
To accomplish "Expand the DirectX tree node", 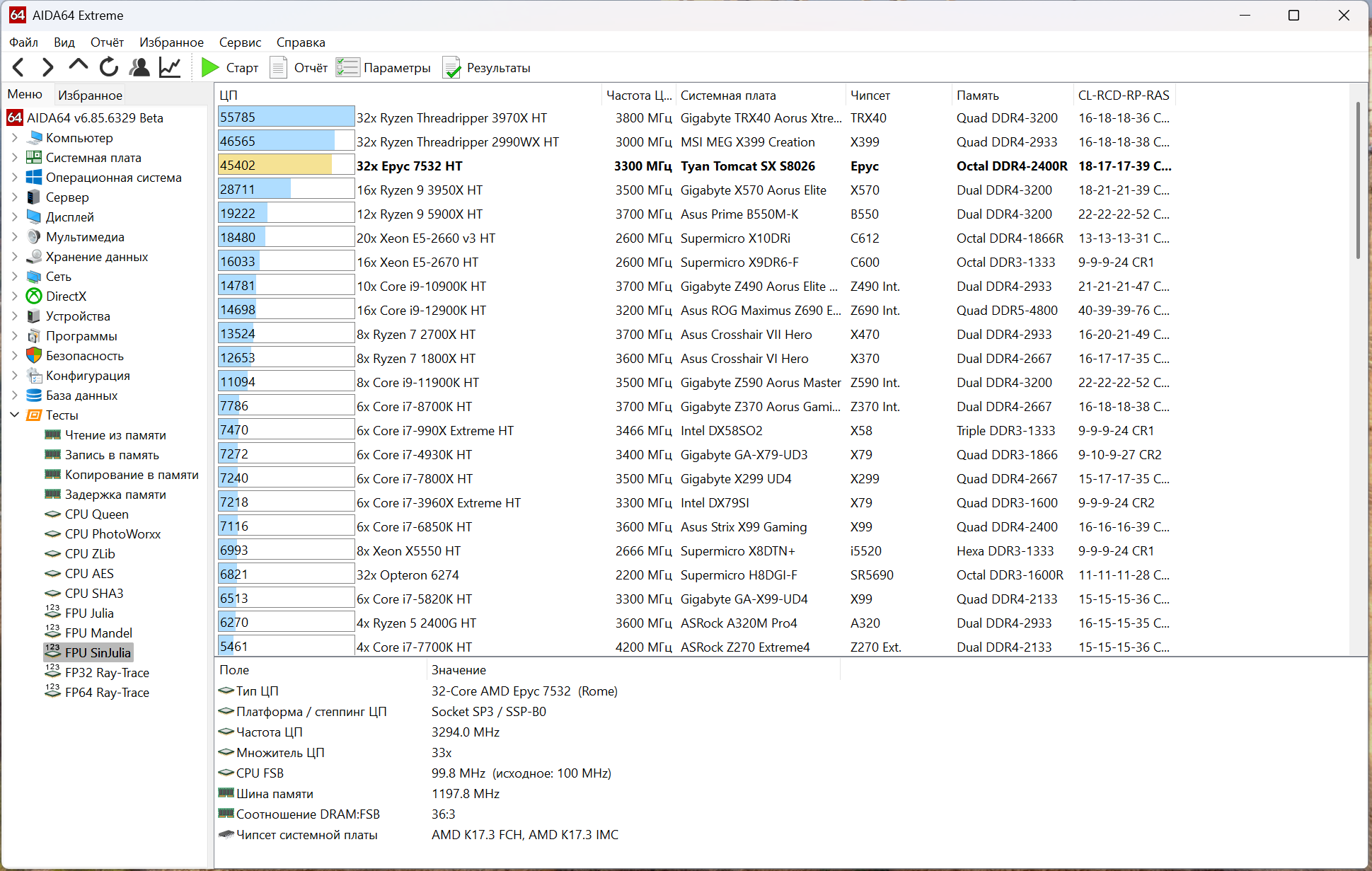I will pyautogui.click(x=15, y=296).
